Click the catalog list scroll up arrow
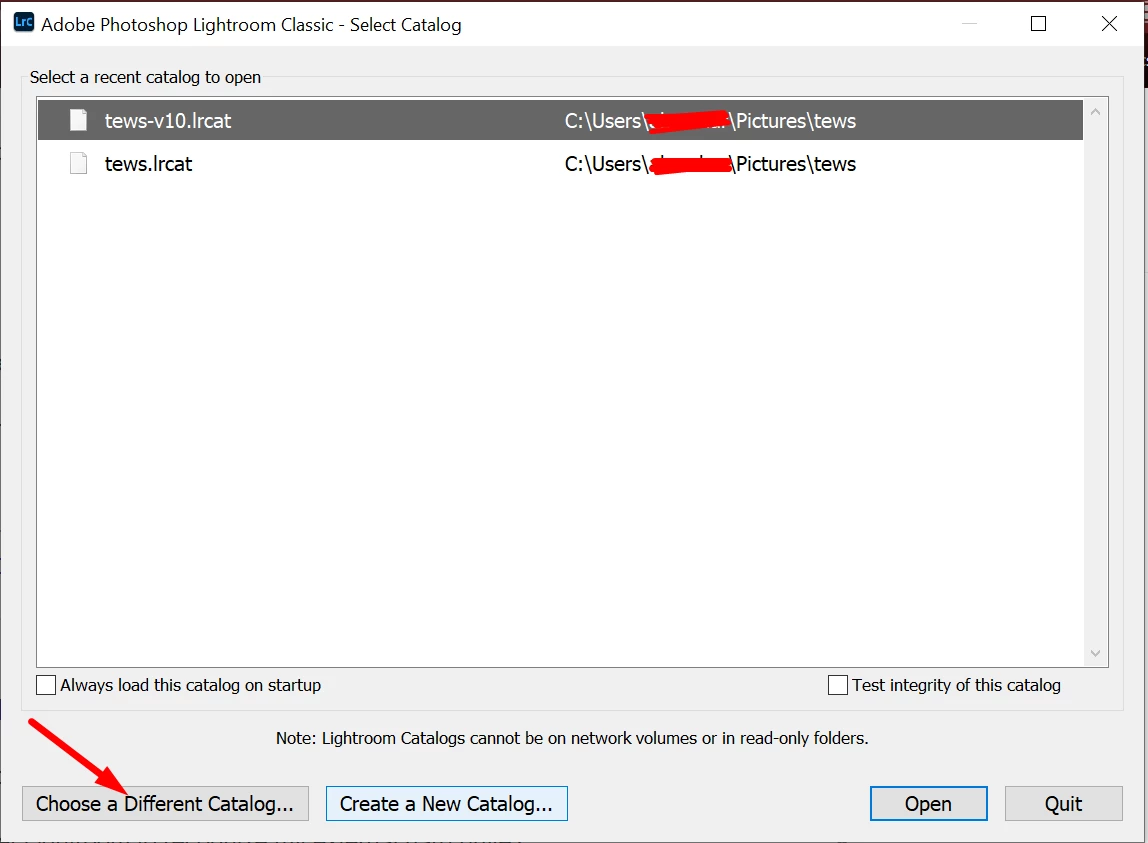This screenshot has width=1148, height=843. coord(1095,112)
